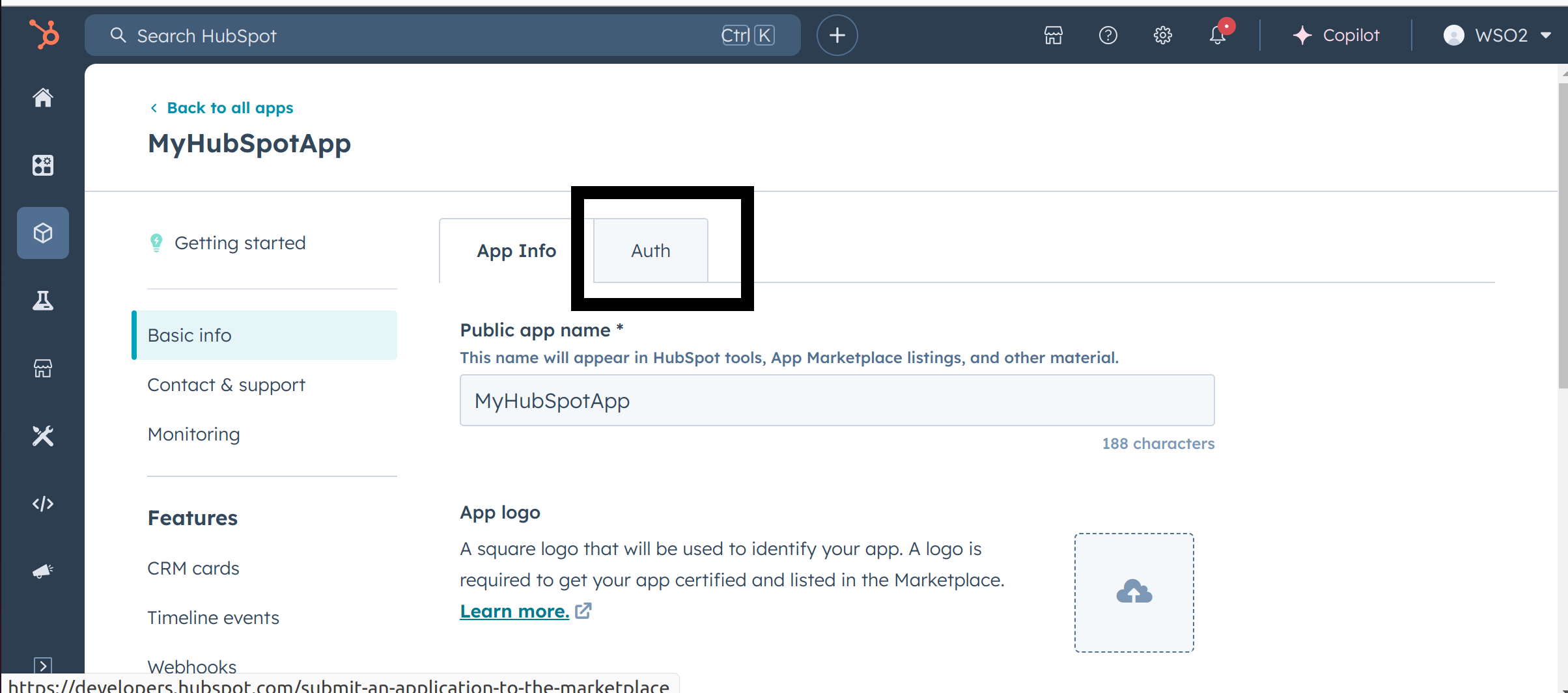The width and height of the screenshot is (1568, 693).
Task: Go Back to all apps
Action: [221, 108]
